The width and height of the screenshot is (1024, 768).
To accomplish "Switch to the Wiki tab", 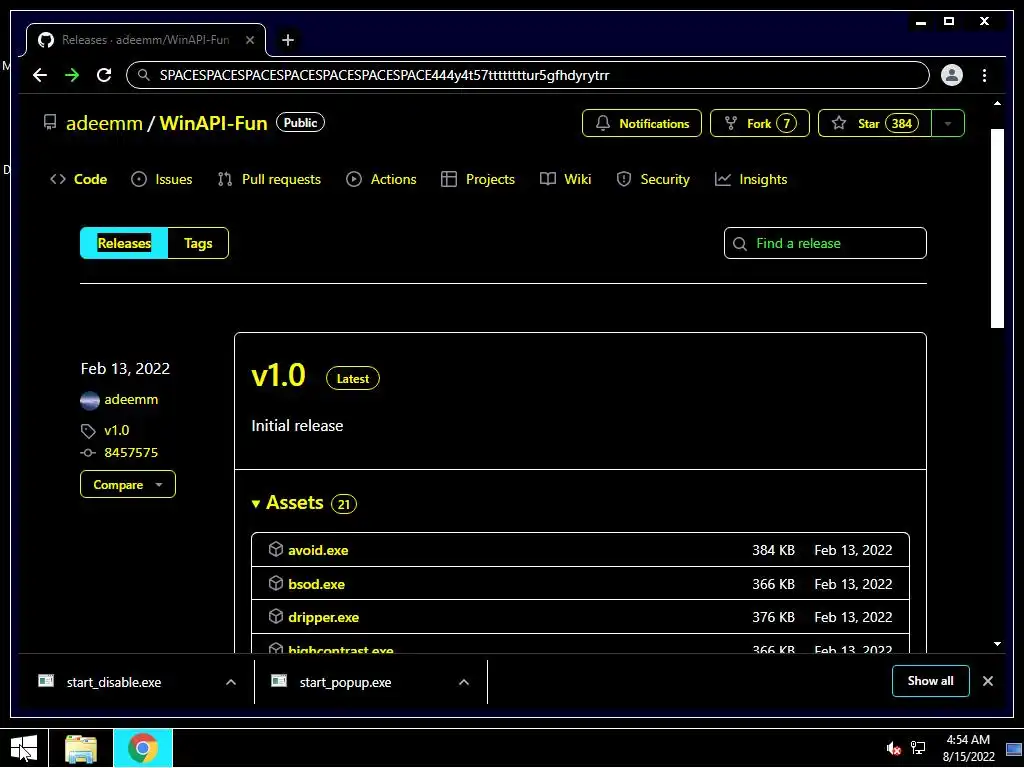I will (x=566, y=179).
